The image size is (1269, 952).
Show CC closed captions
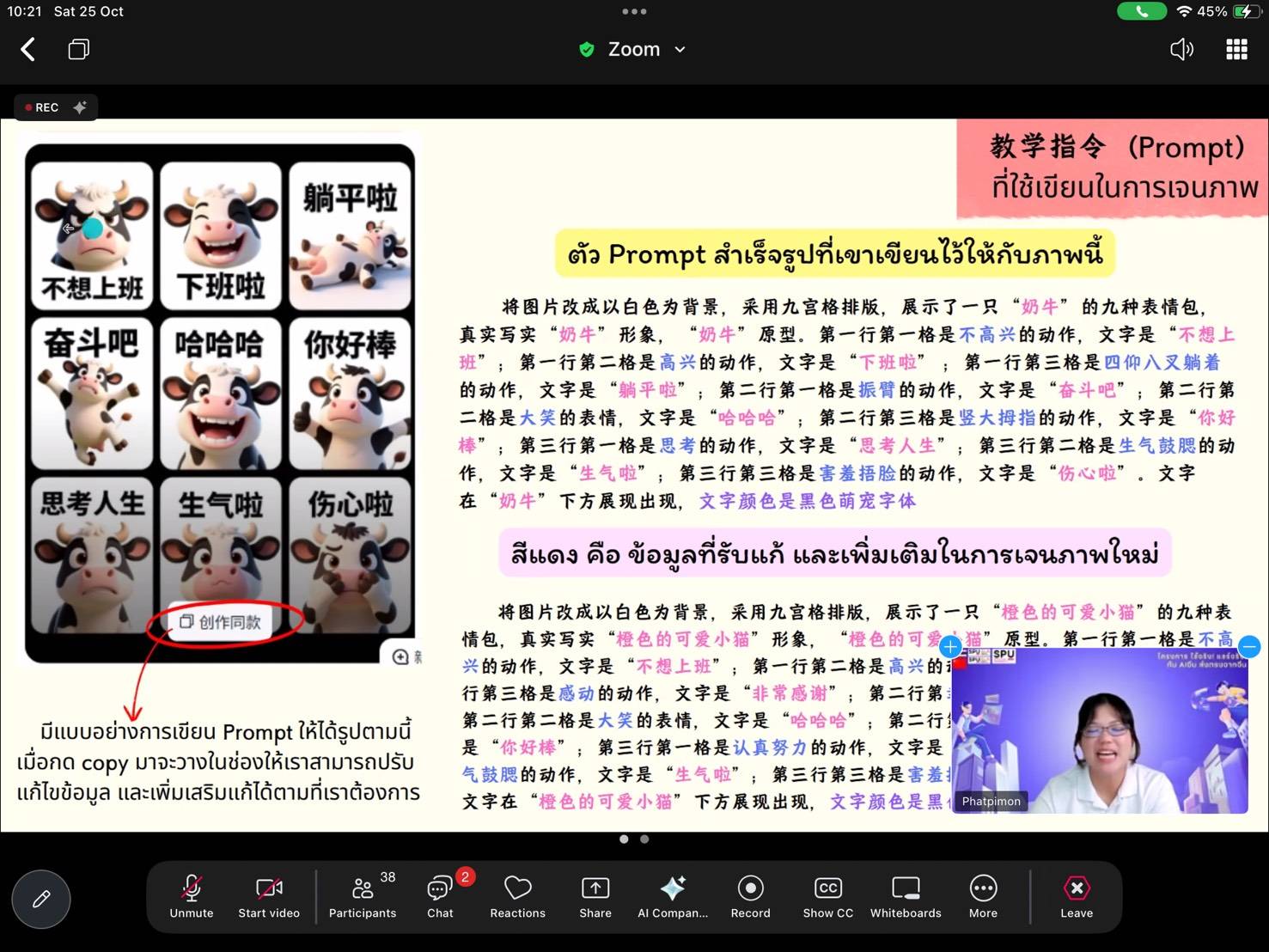tap(827, 897)
